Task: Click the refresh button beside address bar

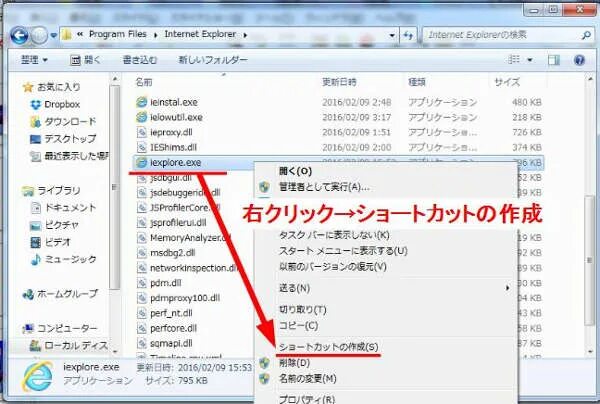Action: (x=408, y=36)
